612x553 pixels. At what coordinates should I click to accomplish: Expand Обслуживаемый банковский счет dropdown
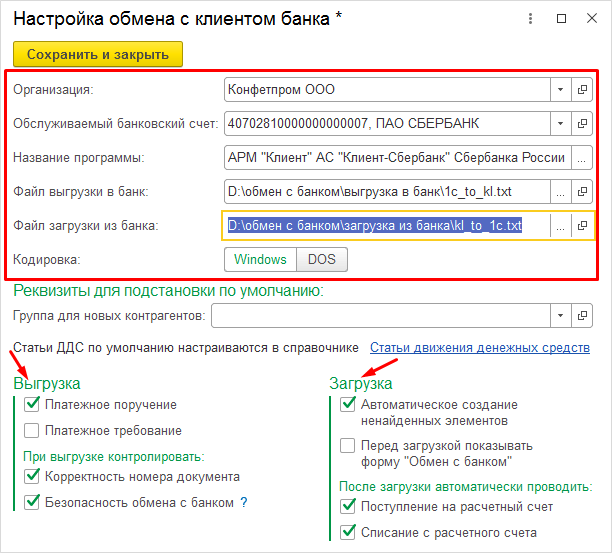[x=560, y=124]
